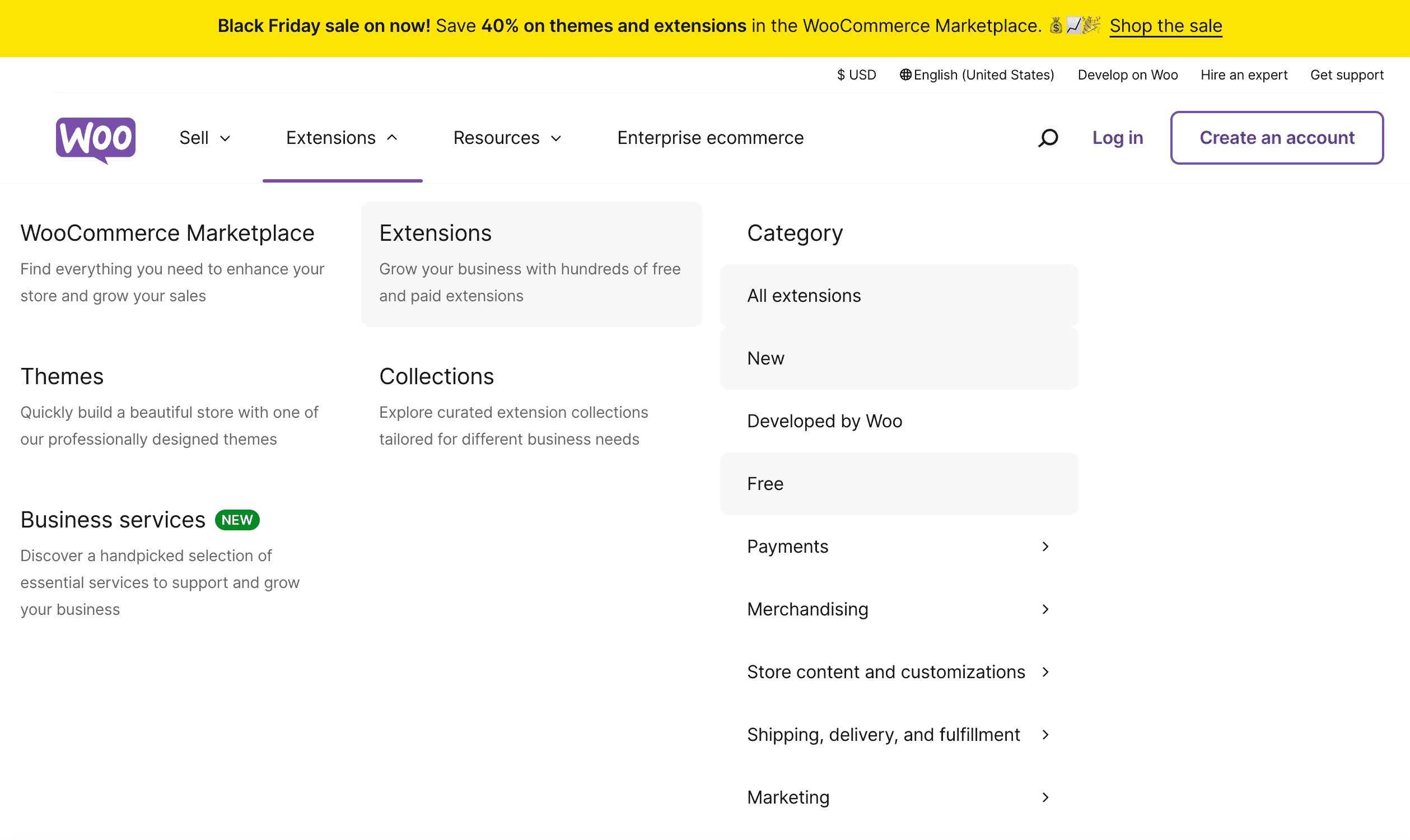Image resolution: width=1410 pixels, height=840 pixels.
Task: Click Shipping, delivery, and fulfillment label
Action: pos(883,735)
